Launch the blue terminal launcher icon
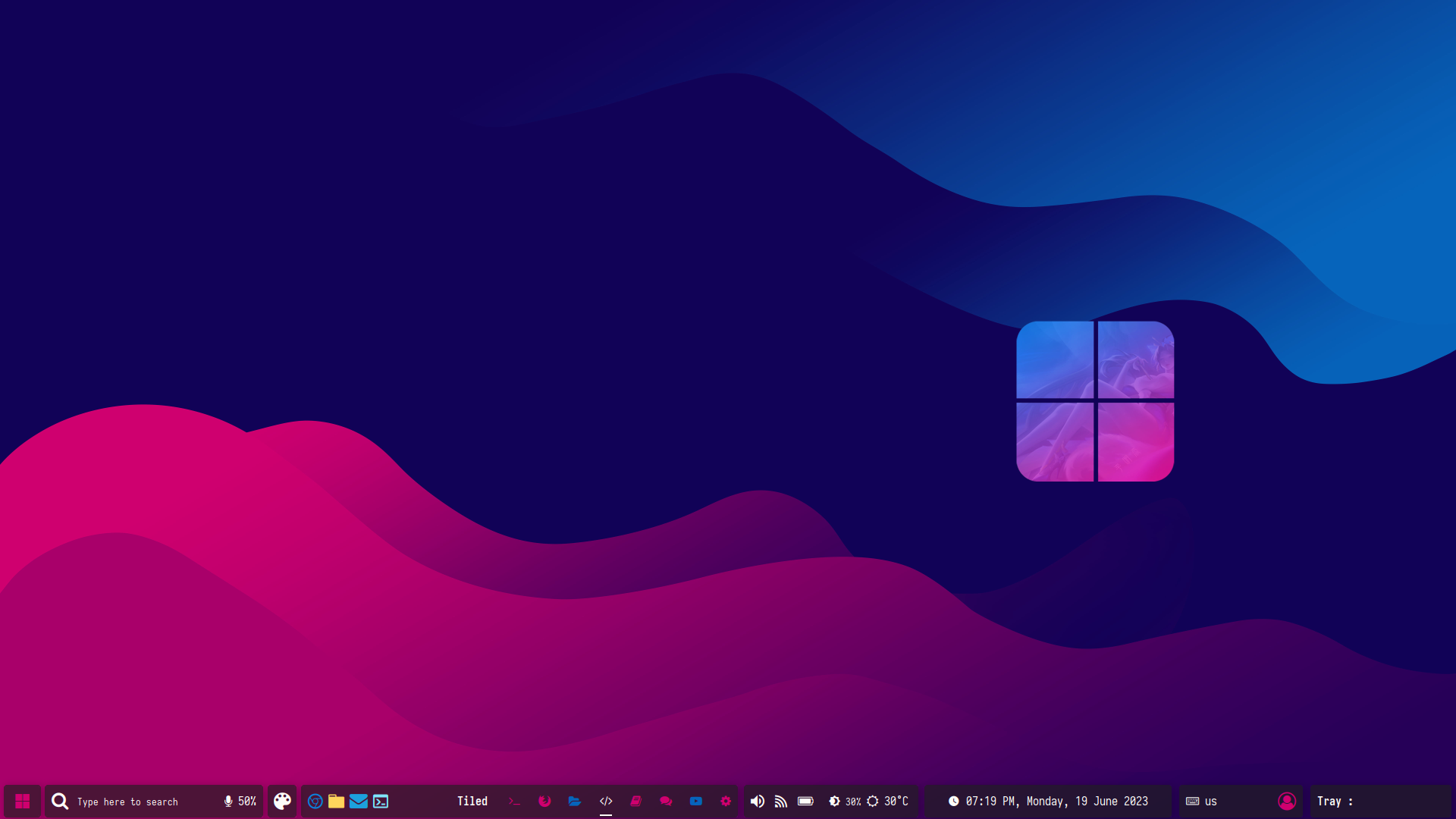1456x819 pixels. [x=381, y=801]
